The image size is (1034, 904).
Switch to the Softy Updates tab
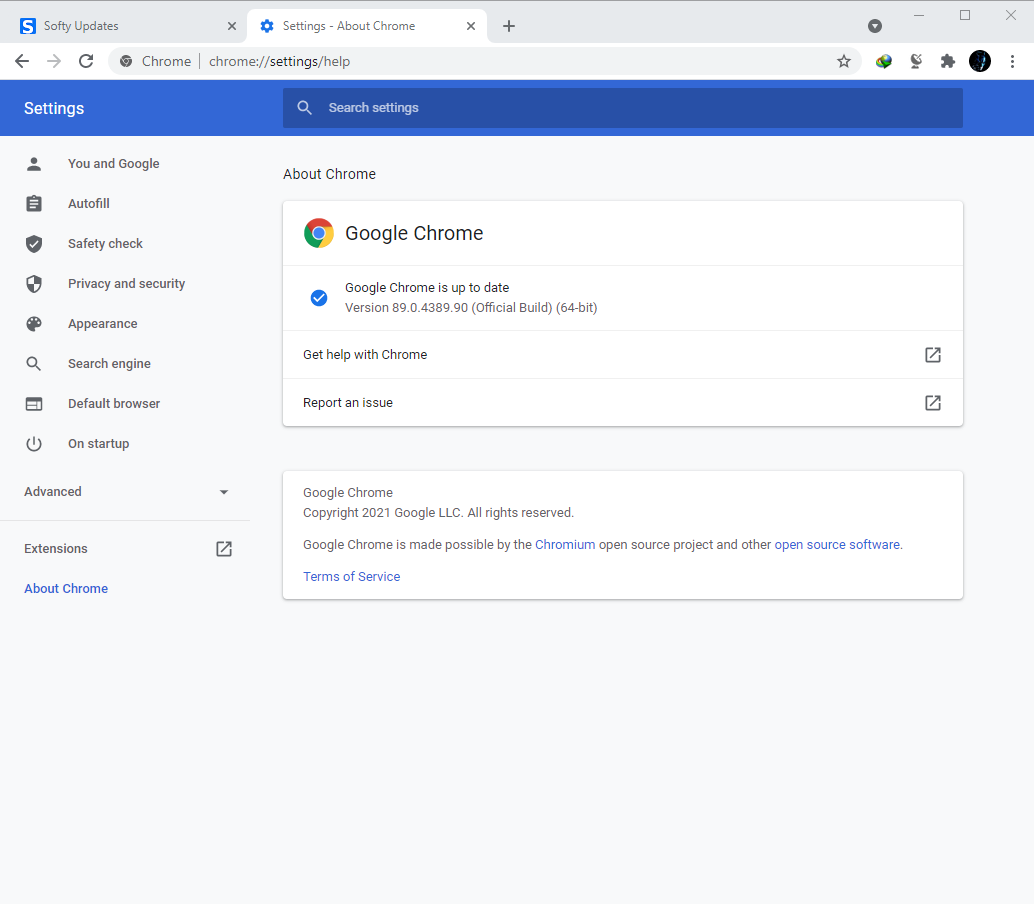123,26
